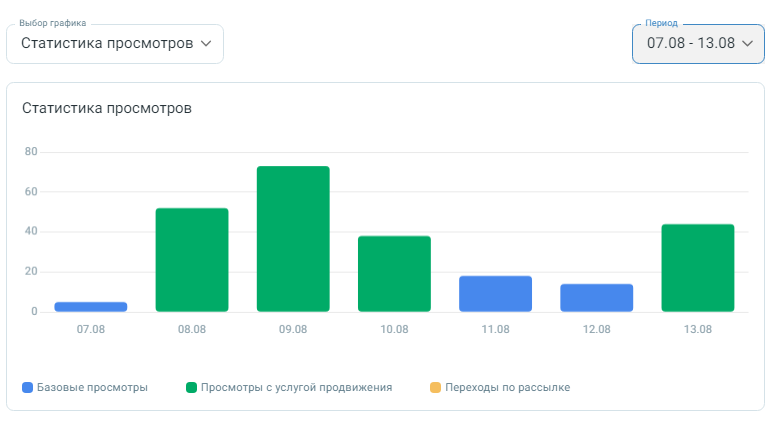This screenshot has width=779, height=427.
Task: Click the 'Статистика просмотров' chart card title
Action: coord(107,108)
